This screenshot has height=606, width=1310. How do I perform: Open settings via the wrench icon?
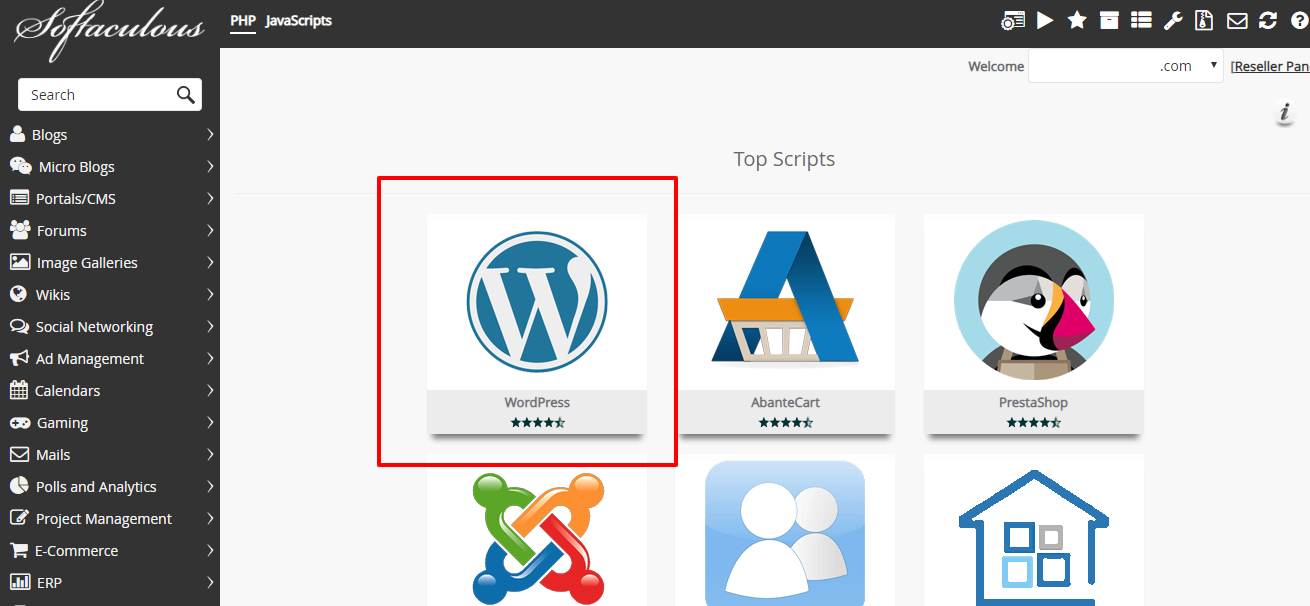[x=1173, y=20]
